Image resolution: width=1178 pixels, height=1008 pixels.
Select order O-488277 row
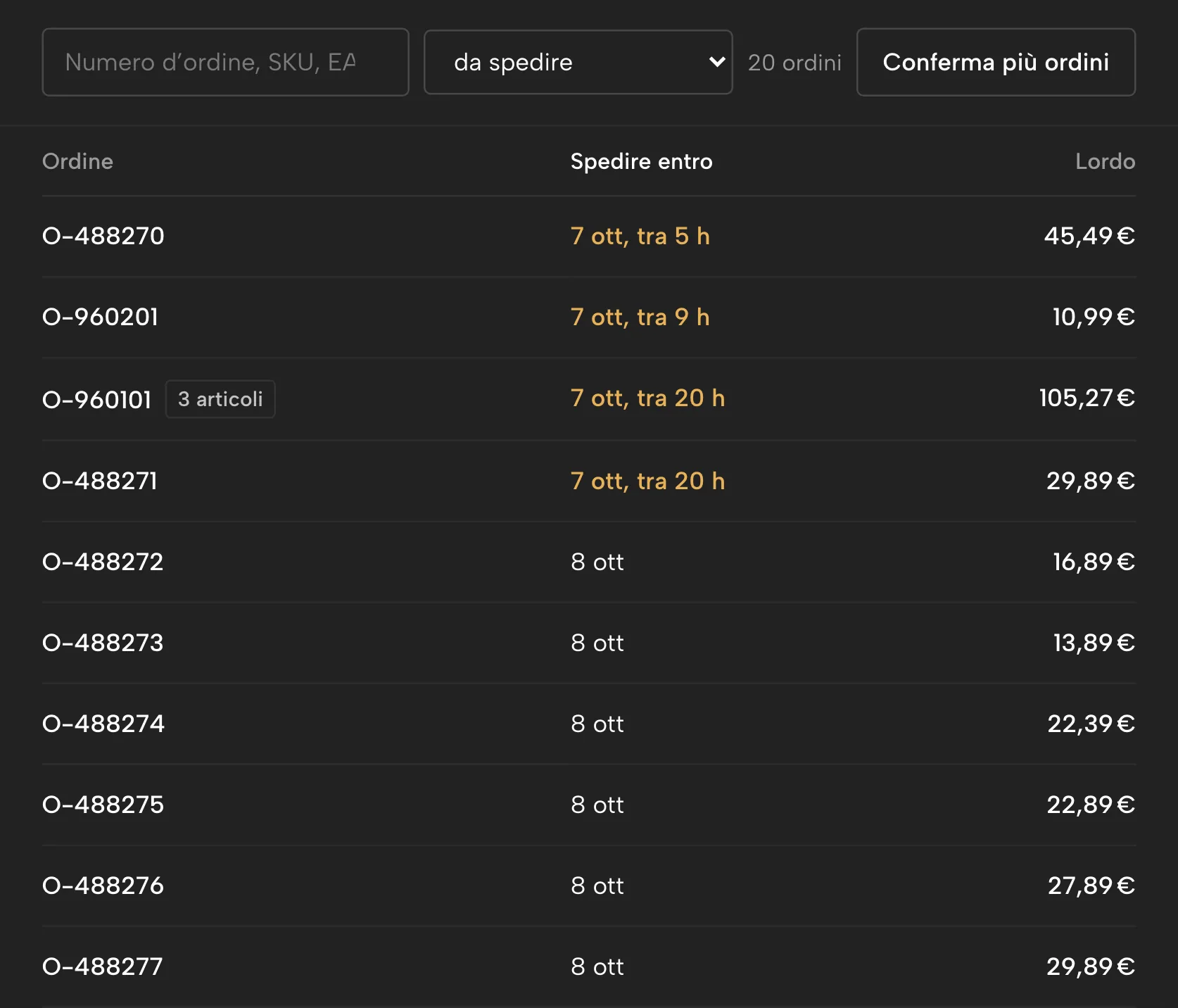[x=589, y=966]
